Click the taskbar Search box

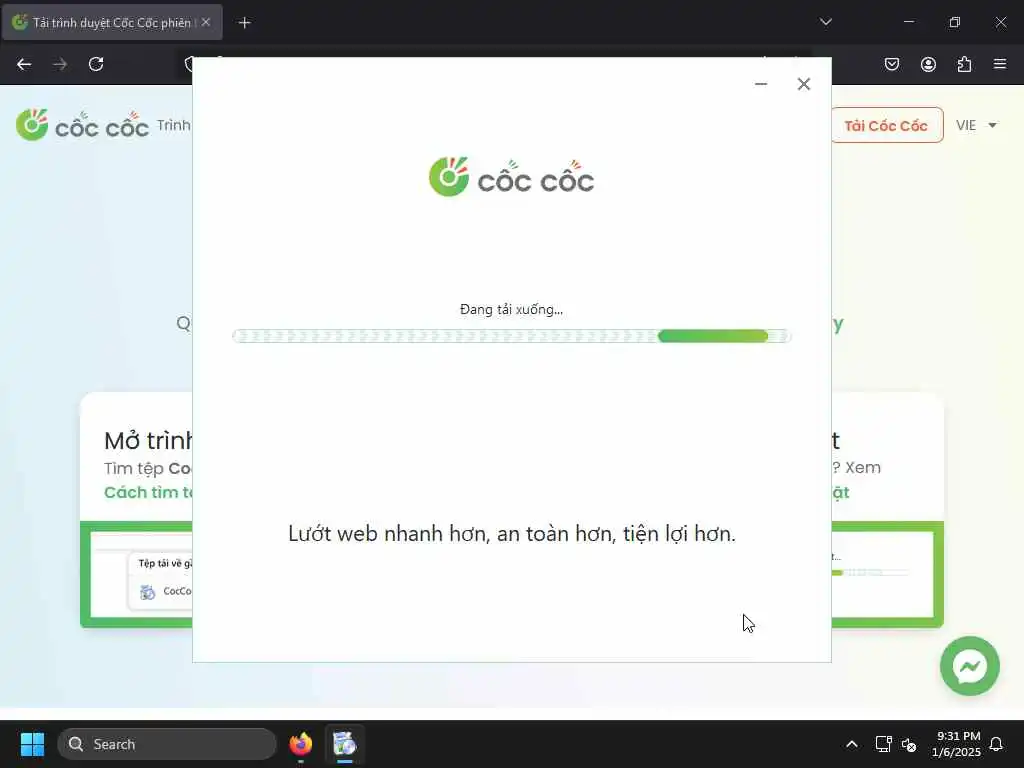(x=167, y=744)
